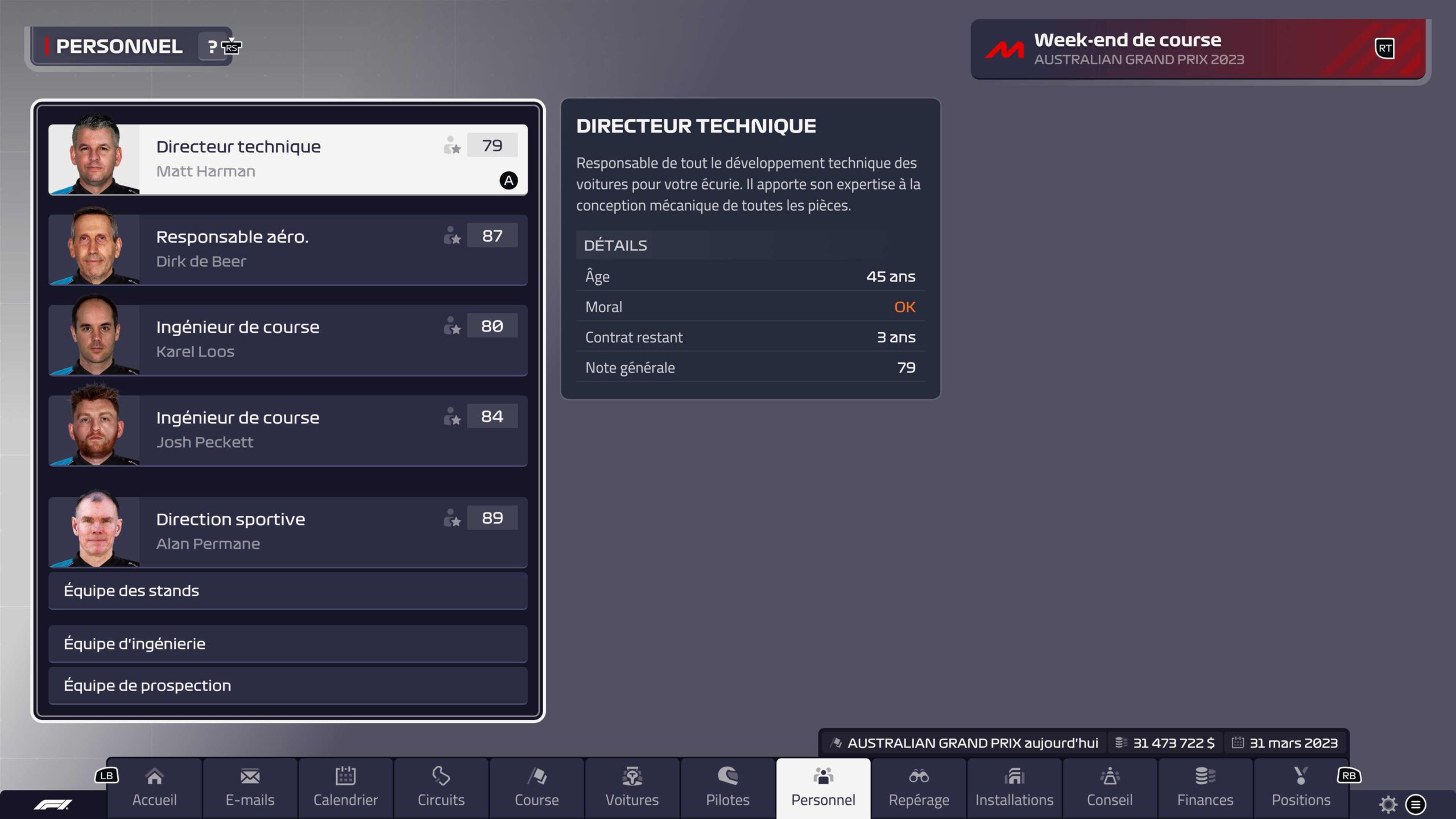Click the Contrat restant value 3 ans
The width and height of the screenshot is (1456, 819).
tap(896, 337)
